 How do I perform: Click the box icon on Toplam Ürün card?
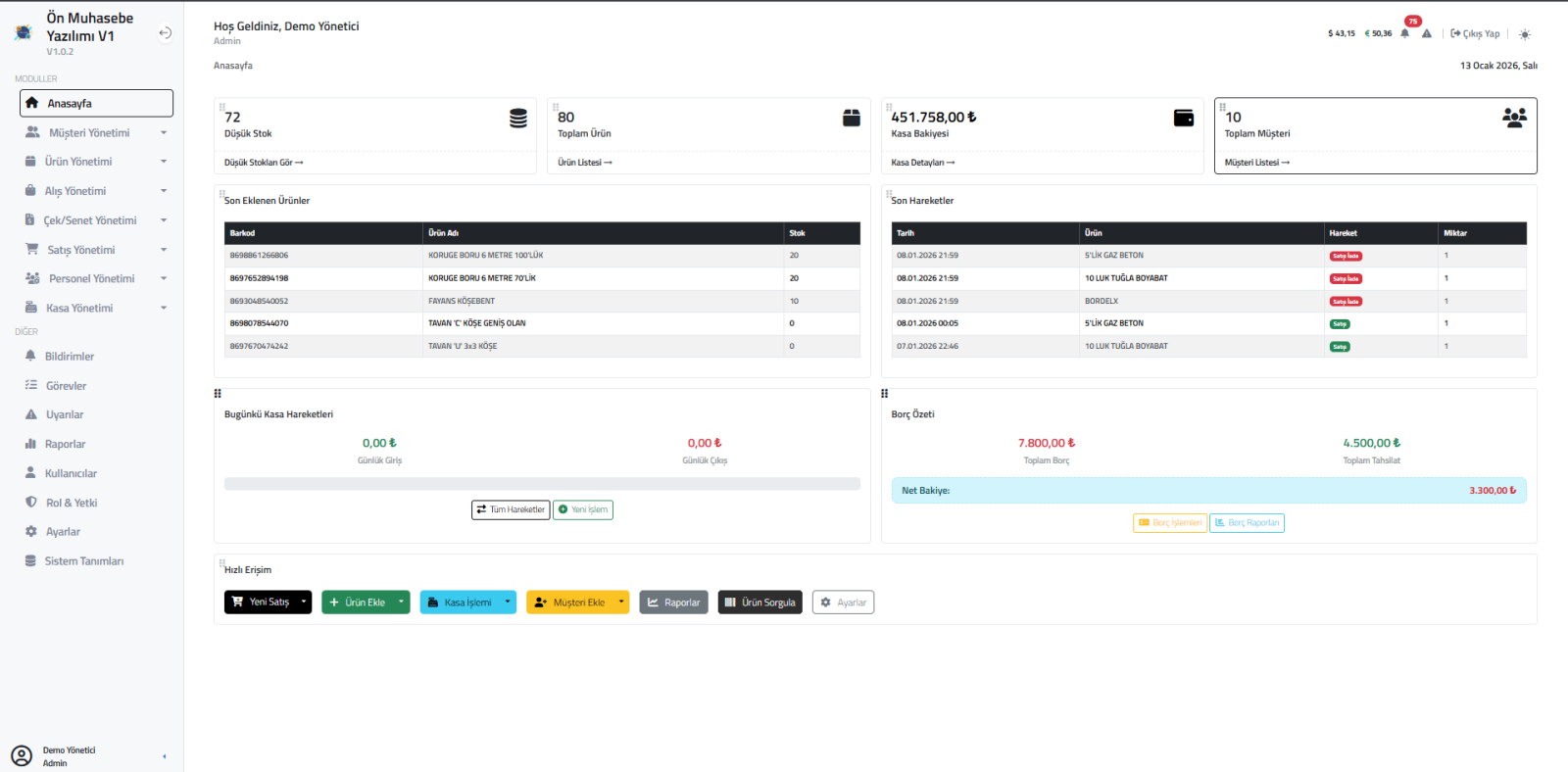point(852,119)
